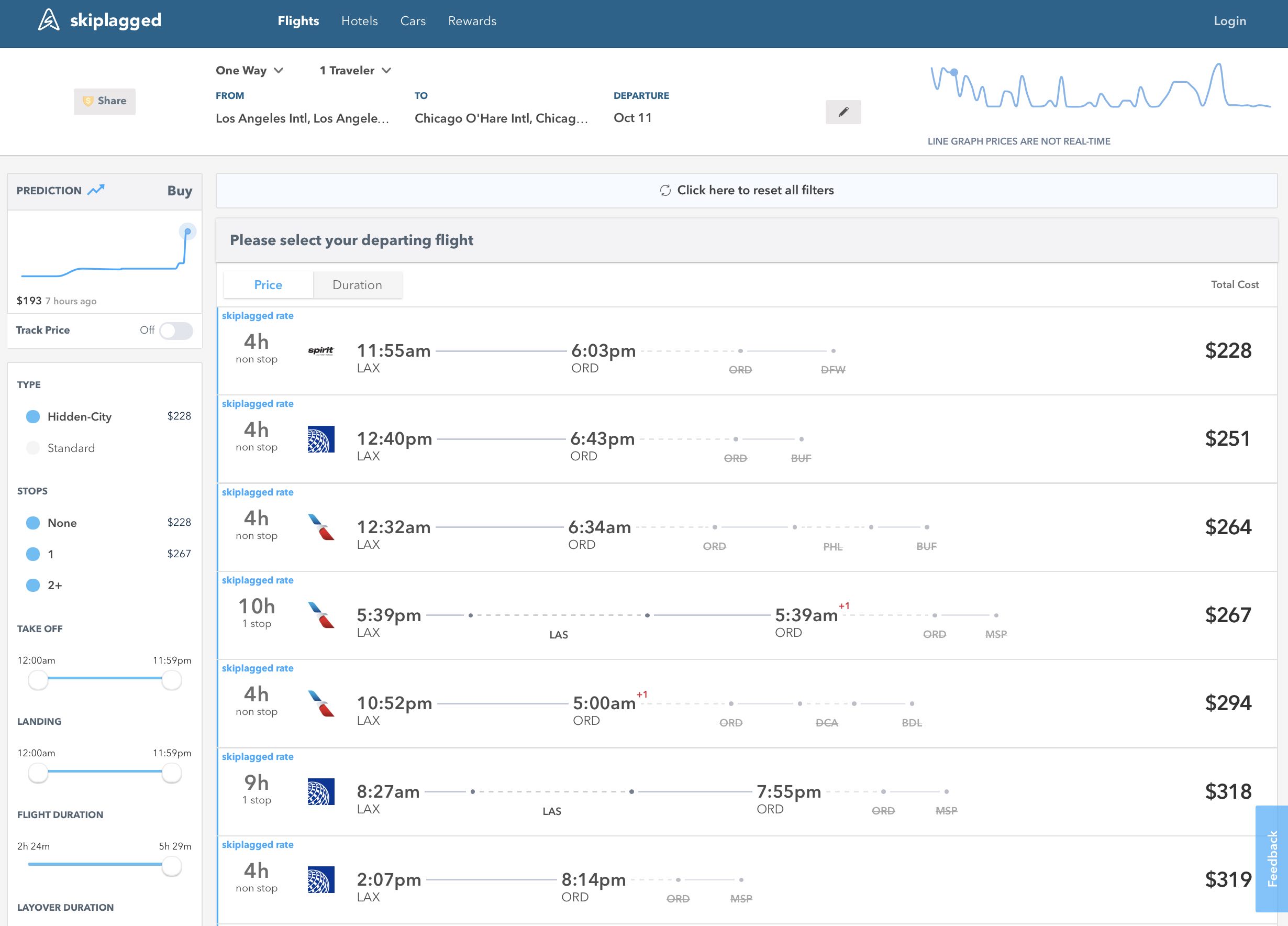The height and width of the screenshot is (926, 1288).
Task: Select the $228 Spirit 11:55am flight
Action: (747, 351)
